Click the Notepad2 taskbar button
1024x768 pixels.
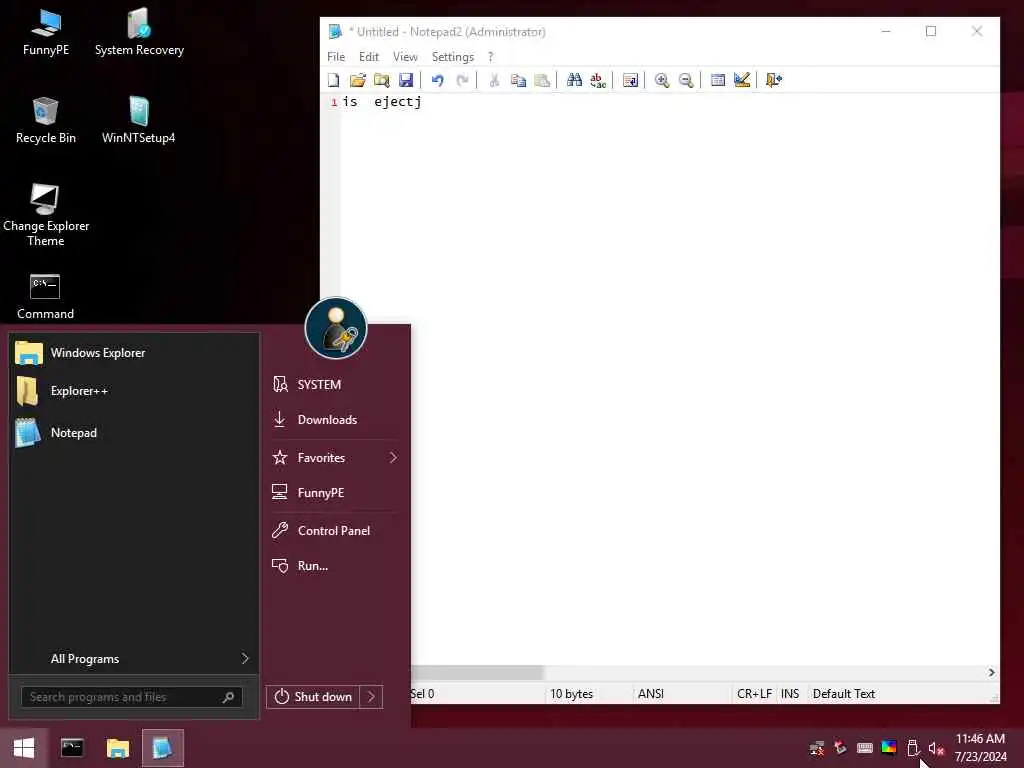coord(163,748)
